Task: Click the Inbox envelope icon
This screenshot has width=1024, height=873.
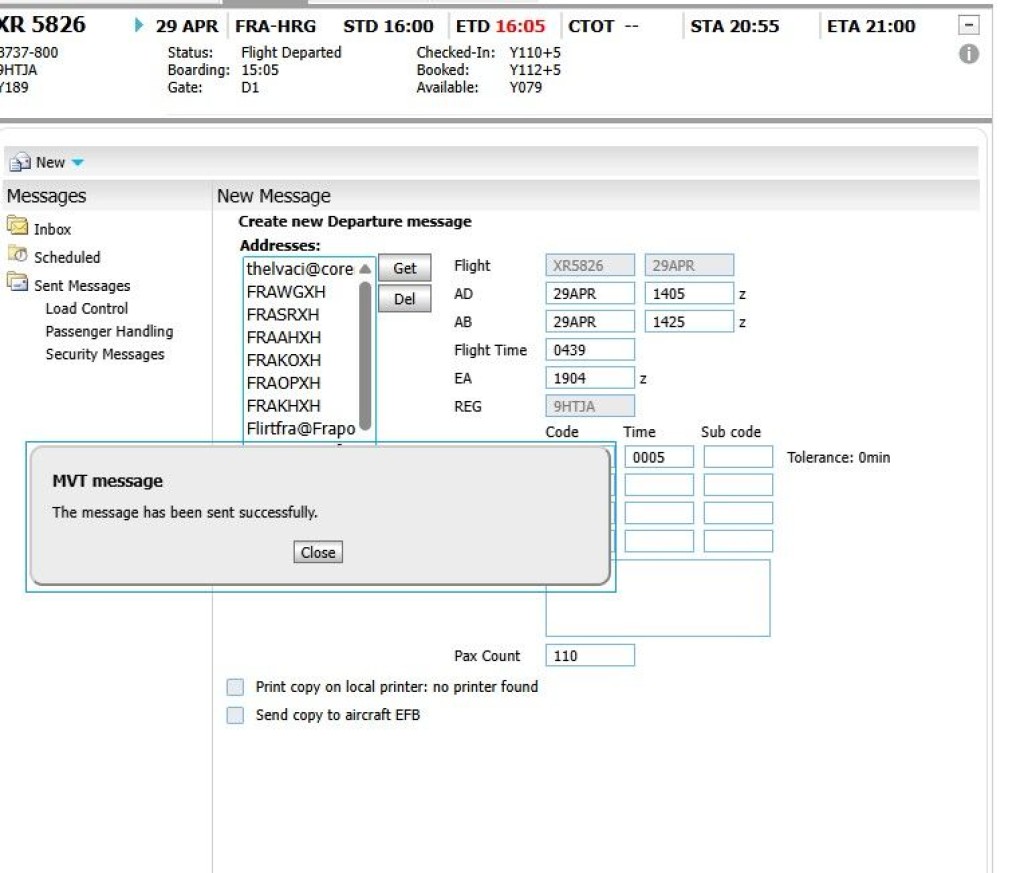Action: click(17, 227)
